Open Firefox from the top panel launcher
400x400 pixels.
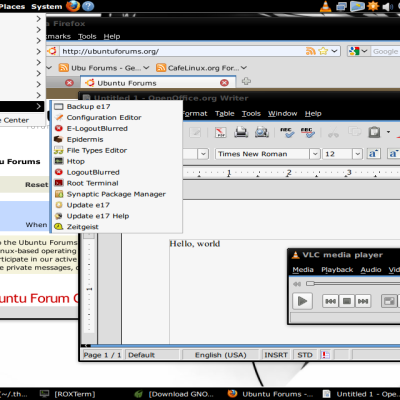coord(73,6)
